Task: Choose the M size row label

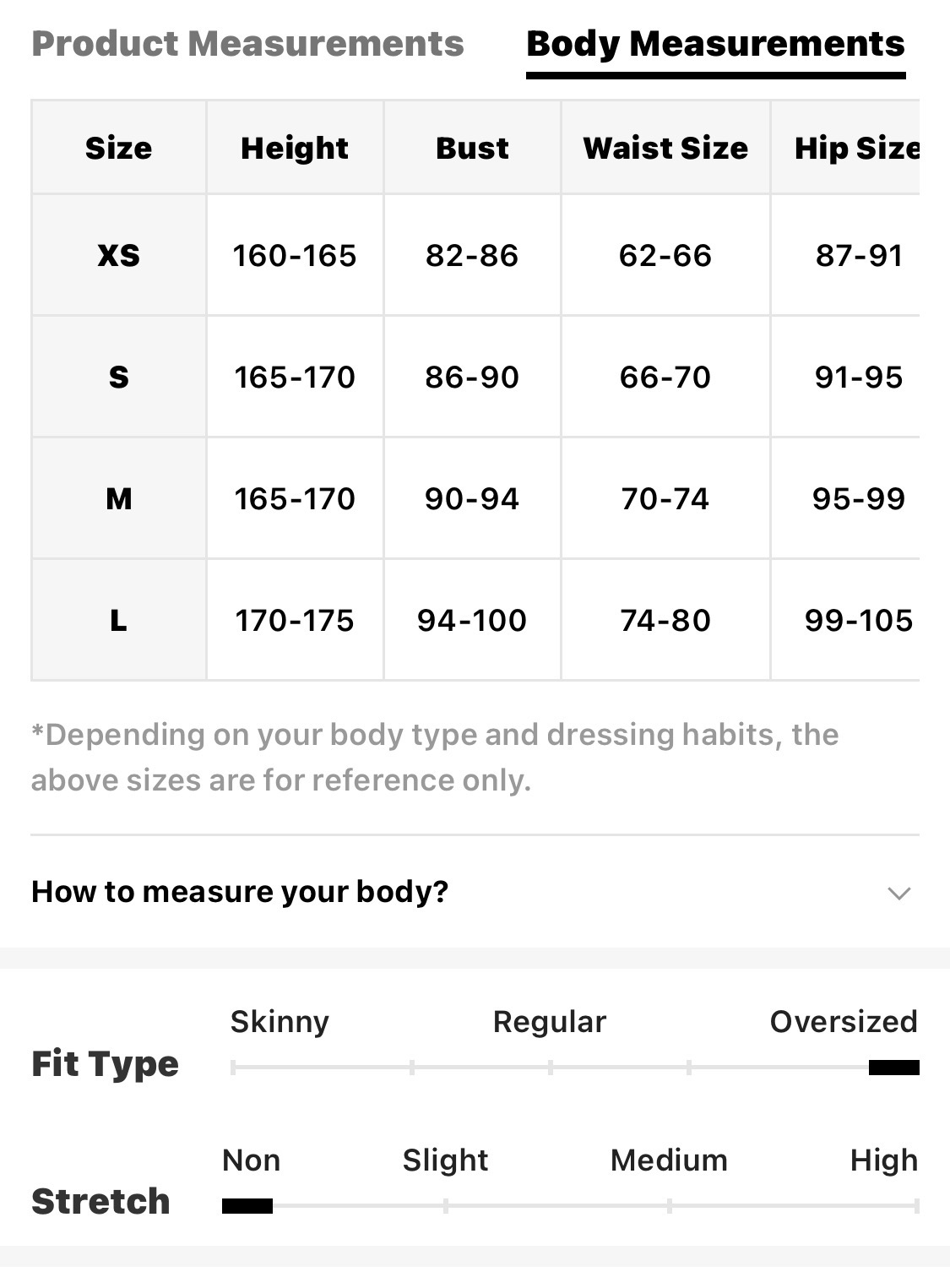Action: tap(118, 498)
